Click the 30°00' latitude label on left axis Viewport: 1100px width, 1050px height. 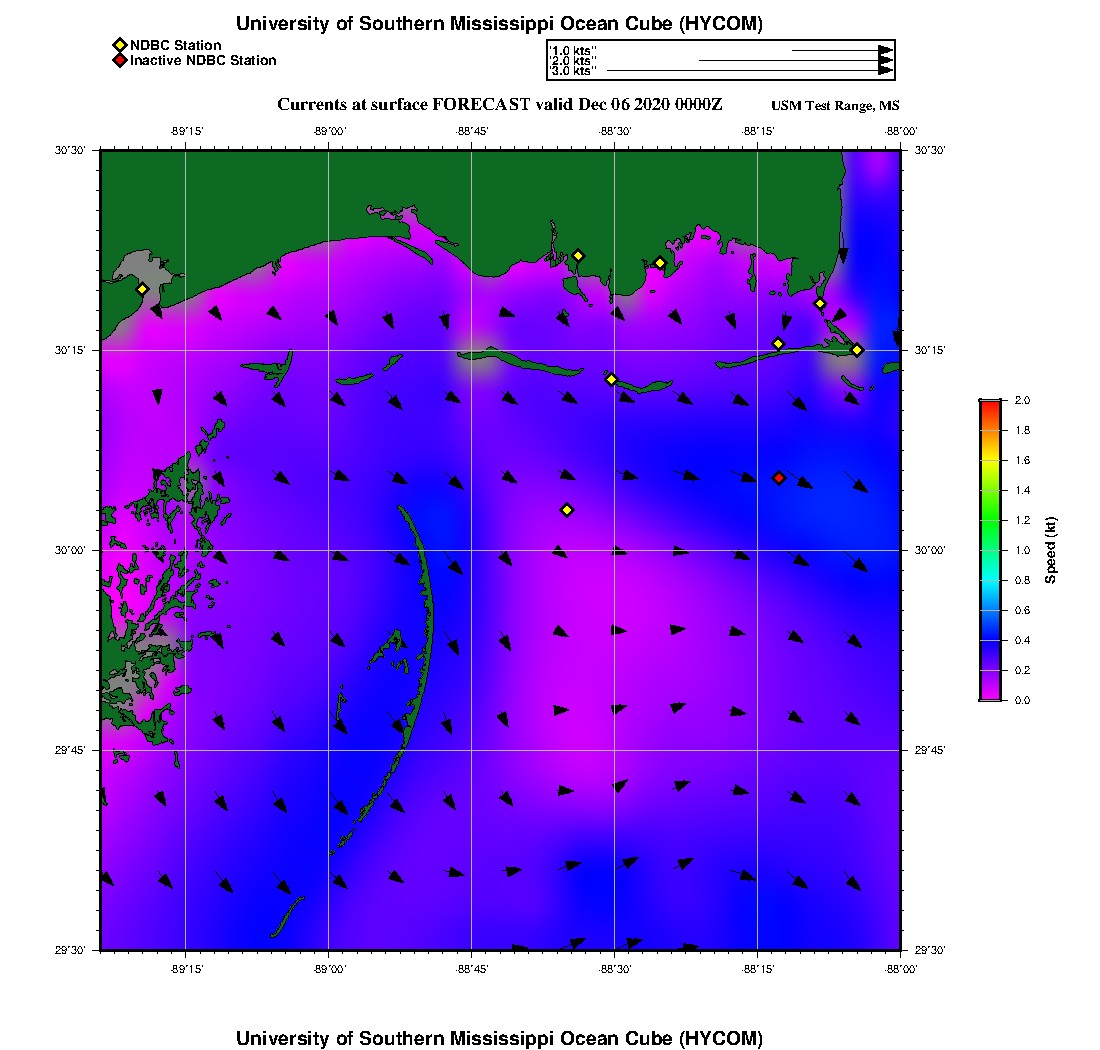(x=69, y=551)
